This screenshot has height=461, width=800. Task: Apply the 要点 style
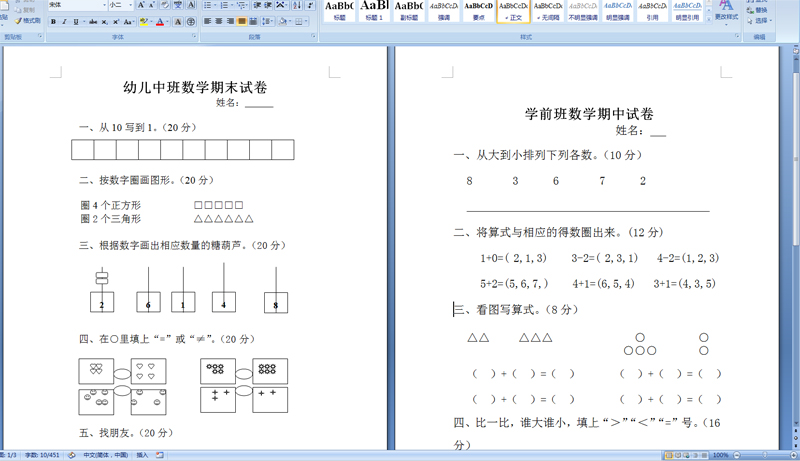tap(478, 11)
